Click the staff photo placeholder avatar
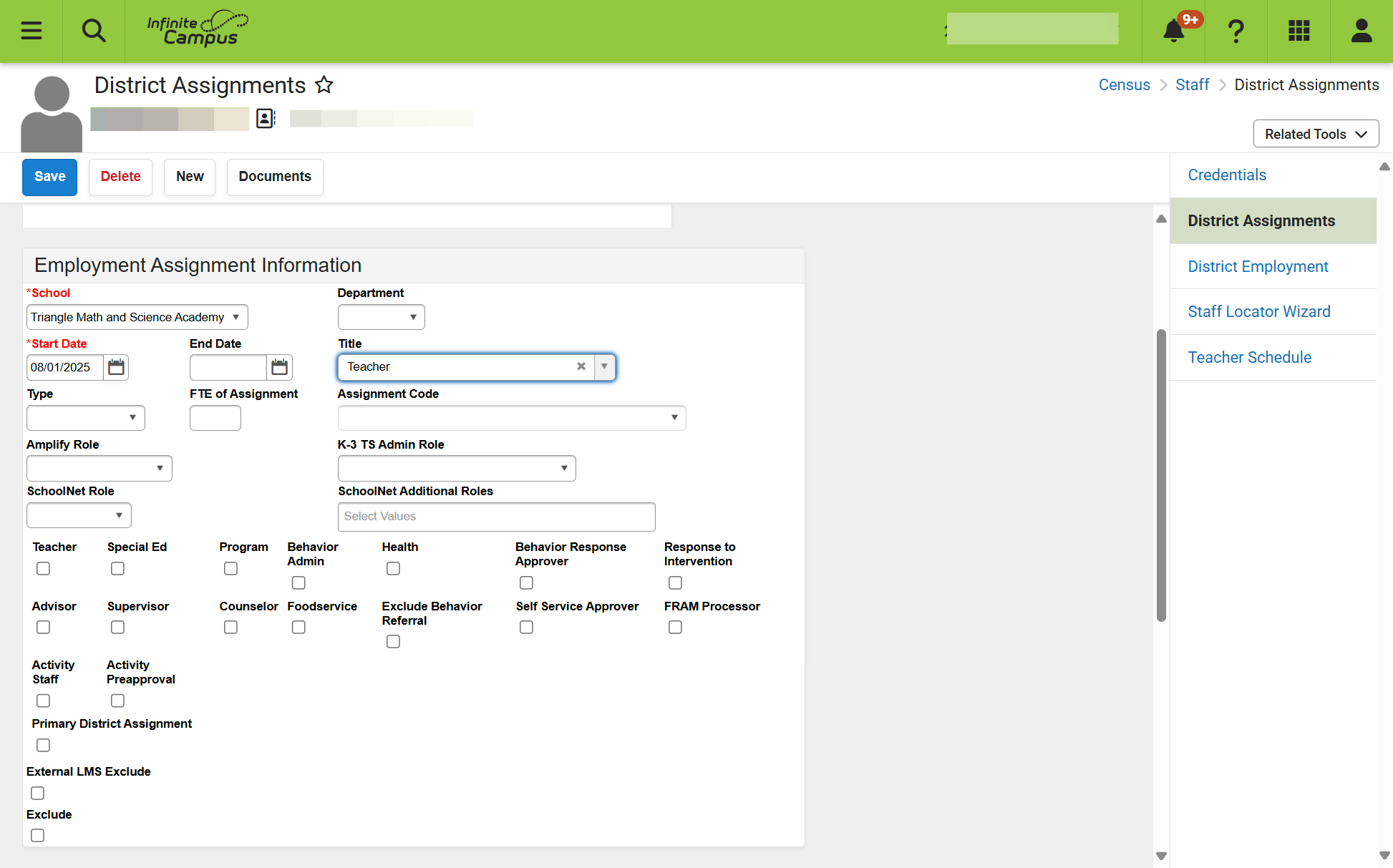This screenshot has height=868, width=1393. (52, 114)
